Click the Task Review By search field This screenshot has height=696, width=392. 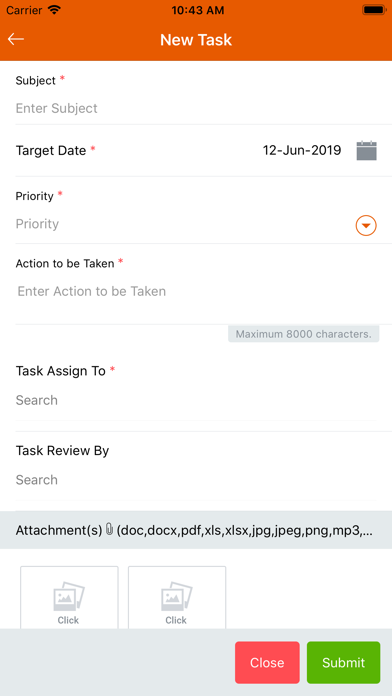click(196, 480)
